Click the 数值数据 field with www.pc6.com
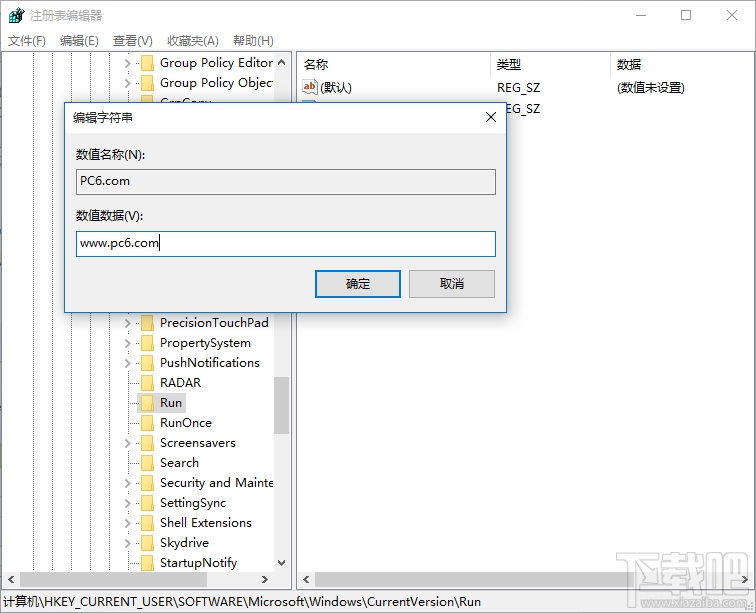Viewport: 756px width, 613px height. [x=285, y=244]
